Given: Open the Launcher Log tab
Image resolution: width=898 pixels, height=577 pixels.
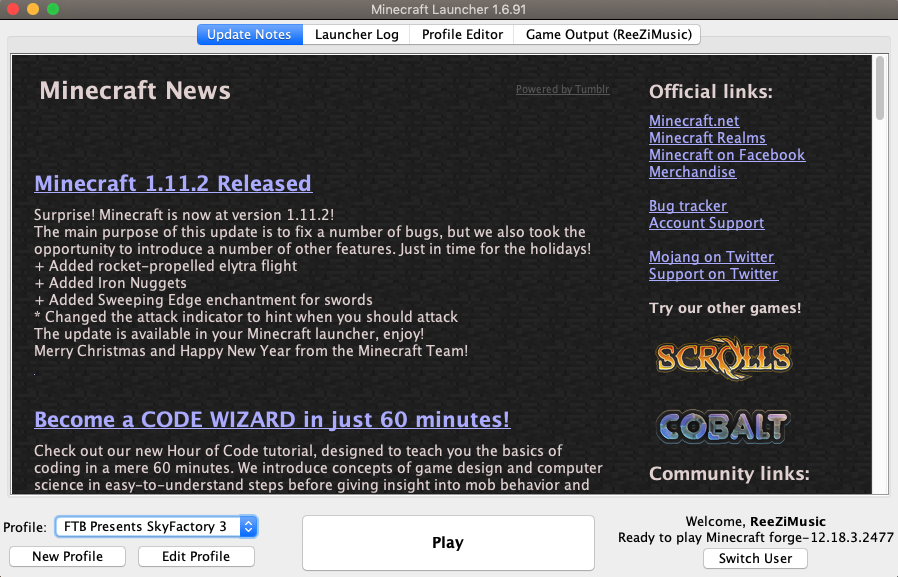Looking at the screenshot, I should [356, 34].
